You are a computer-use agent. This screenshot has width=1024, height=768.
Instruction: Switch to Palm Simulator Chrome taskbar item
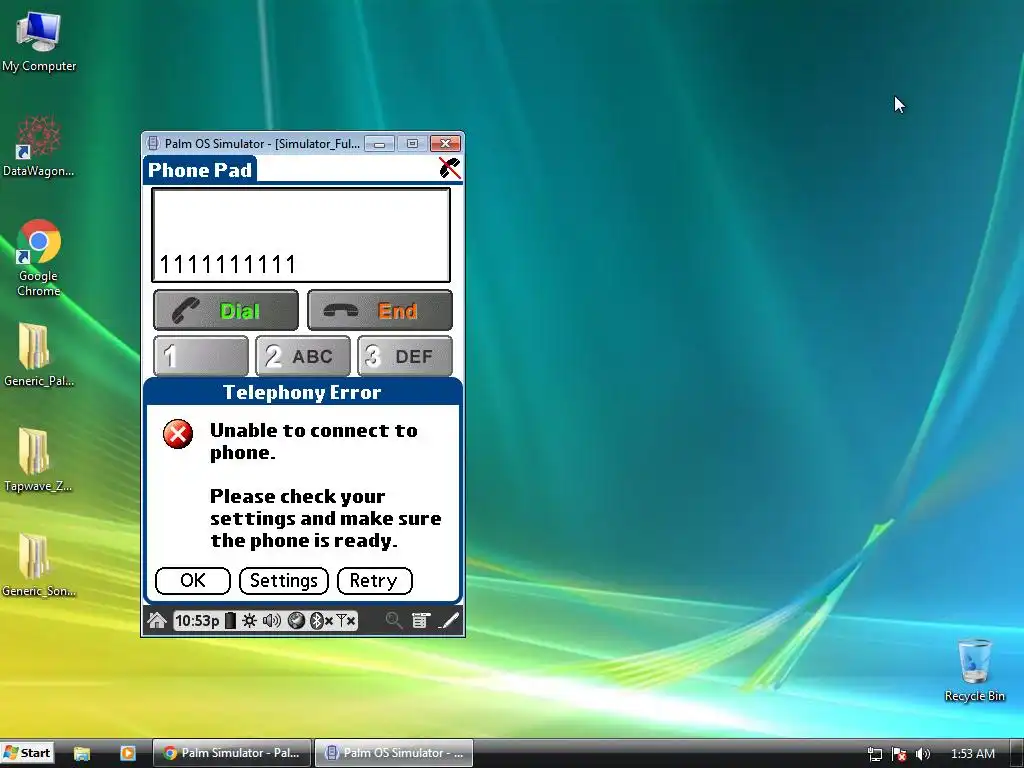click(232, 753)
